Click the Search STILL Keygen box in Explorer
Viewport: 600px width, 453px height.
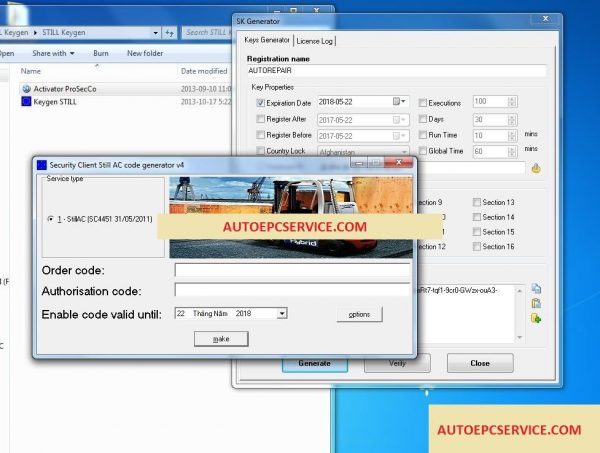207,33
